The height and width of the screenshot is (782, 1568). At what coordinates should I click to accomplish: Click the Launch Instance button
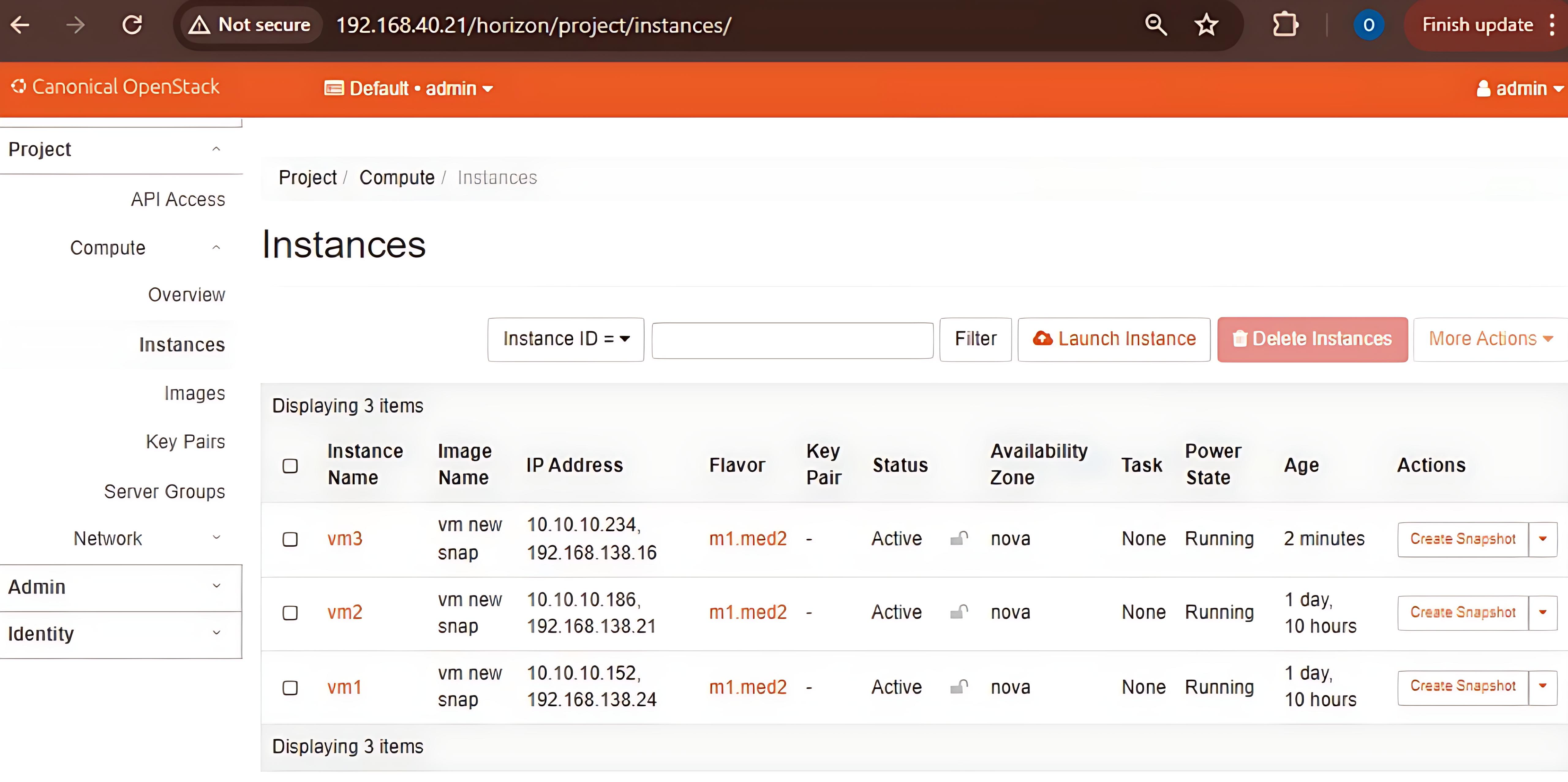pos(1114,339)
